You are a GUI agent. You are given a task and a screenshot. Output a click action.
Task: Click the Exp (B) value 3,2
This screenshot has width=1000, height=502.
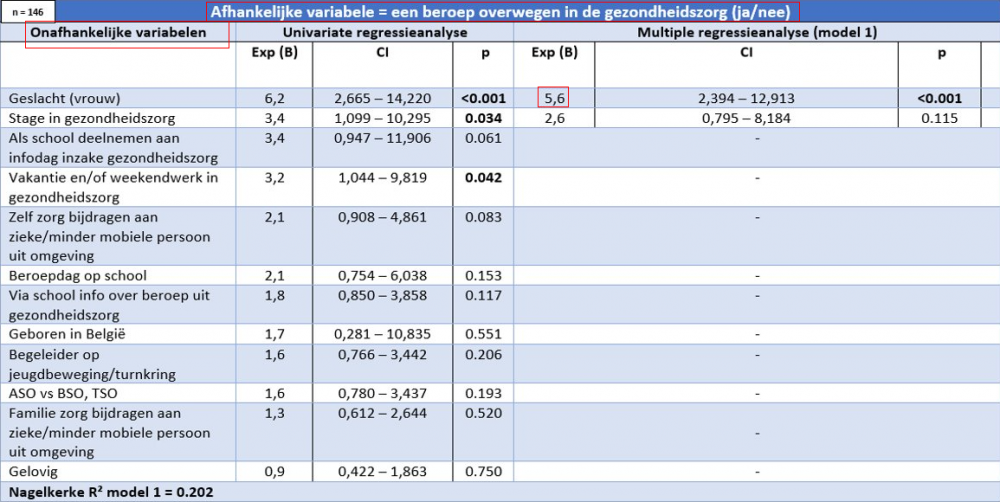274,177
